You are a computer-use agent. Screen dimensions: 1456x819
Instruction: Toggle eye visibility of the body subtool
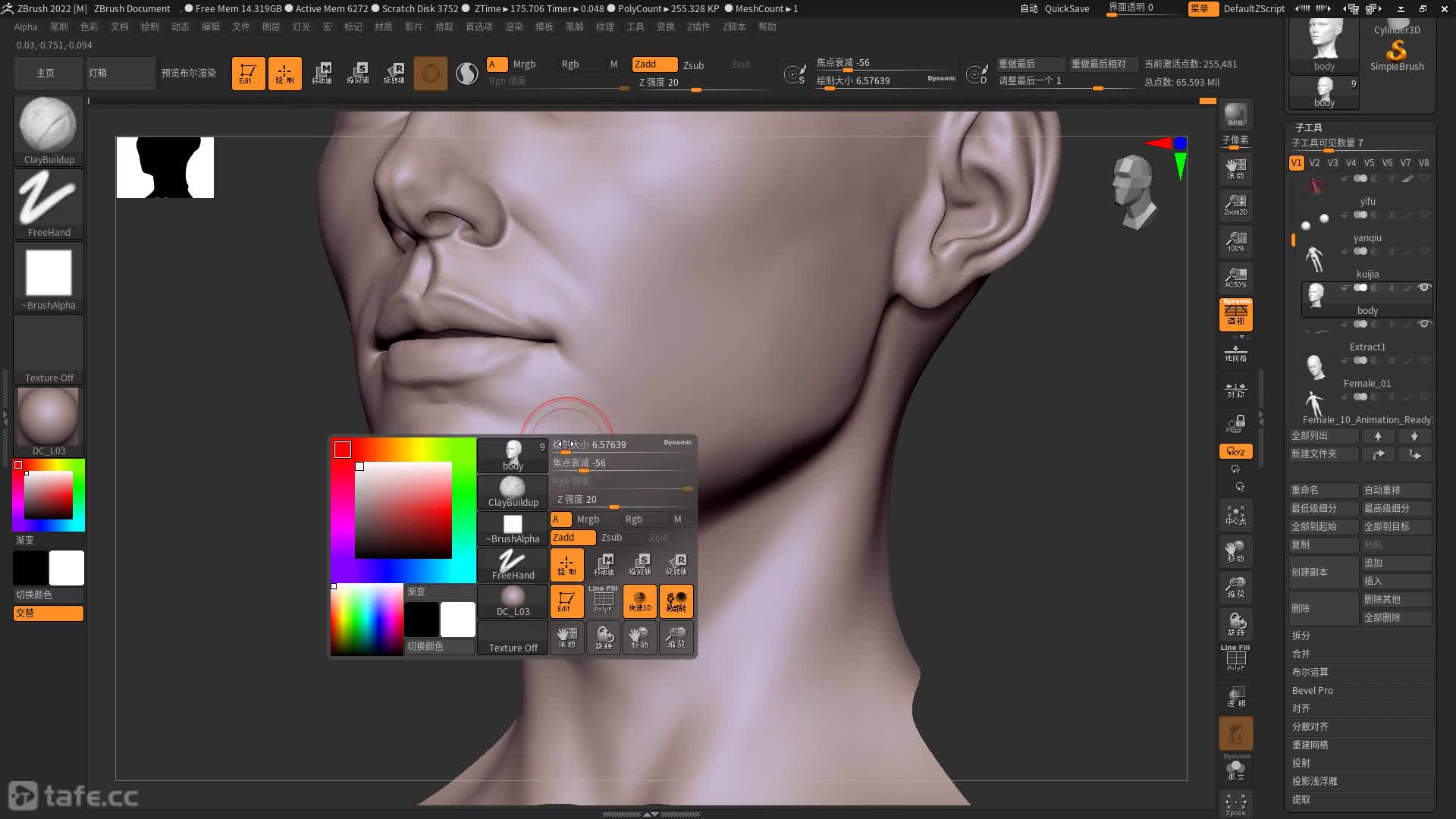pos(1424,287)
